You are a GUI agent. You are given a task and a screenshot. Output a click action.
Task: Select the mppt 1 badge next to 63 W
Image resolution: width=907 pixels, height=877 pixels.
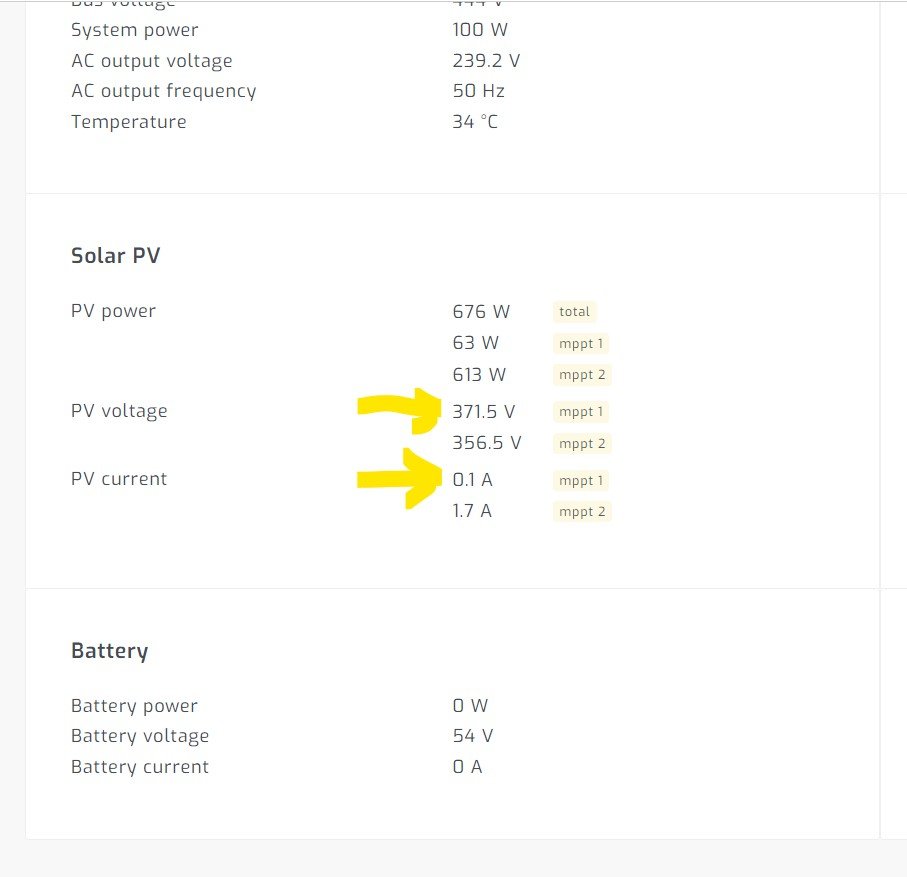pyautogui.click(x=581, y=344)
